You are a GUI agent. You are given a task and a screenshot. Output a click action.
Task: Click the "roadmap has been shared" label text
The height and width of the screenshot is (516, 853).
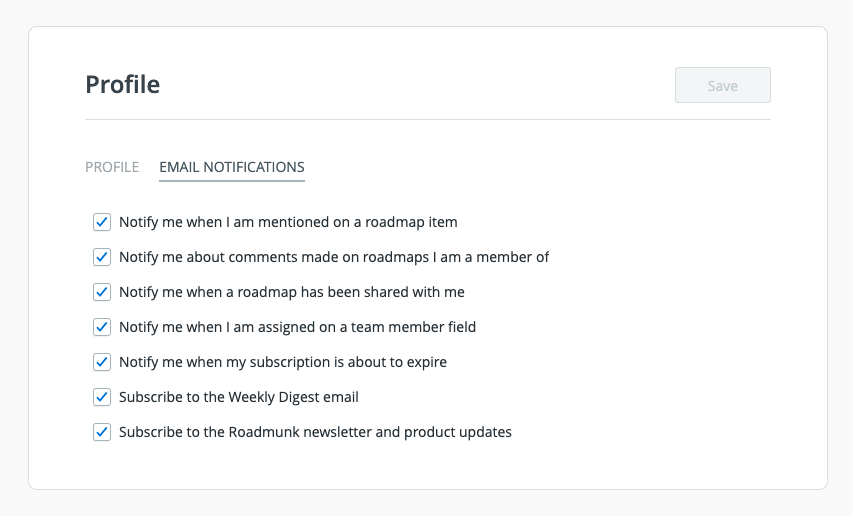(292, 292)
